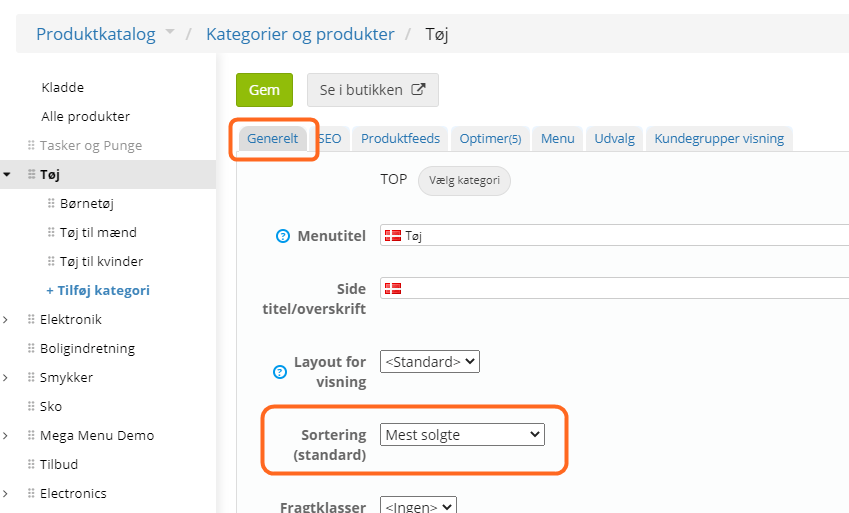Click drag handle beside Tilbud
The width and height of the screenshot is (849, 513).
(31, 464)
